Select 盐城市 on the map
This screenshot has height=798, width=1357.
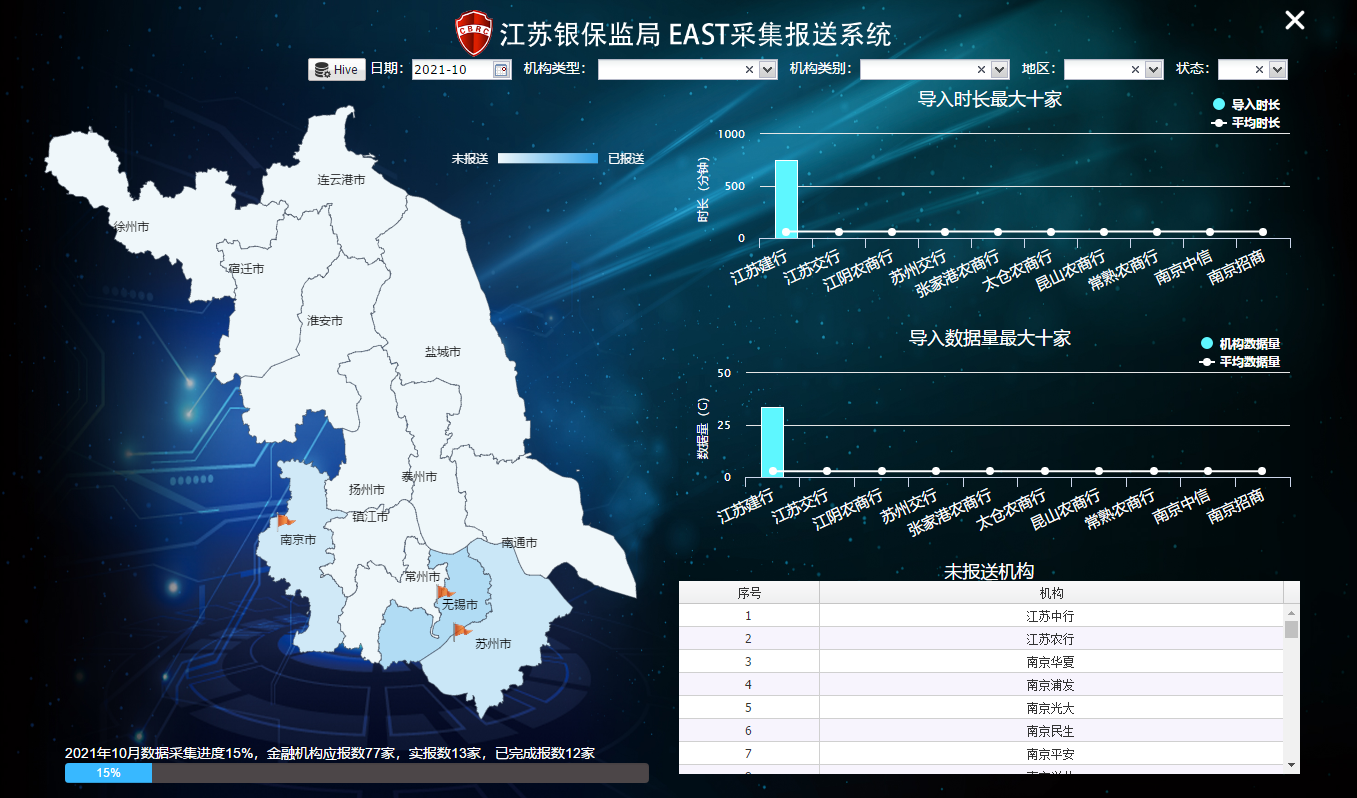pyautogui.click(x=442, y=352)
